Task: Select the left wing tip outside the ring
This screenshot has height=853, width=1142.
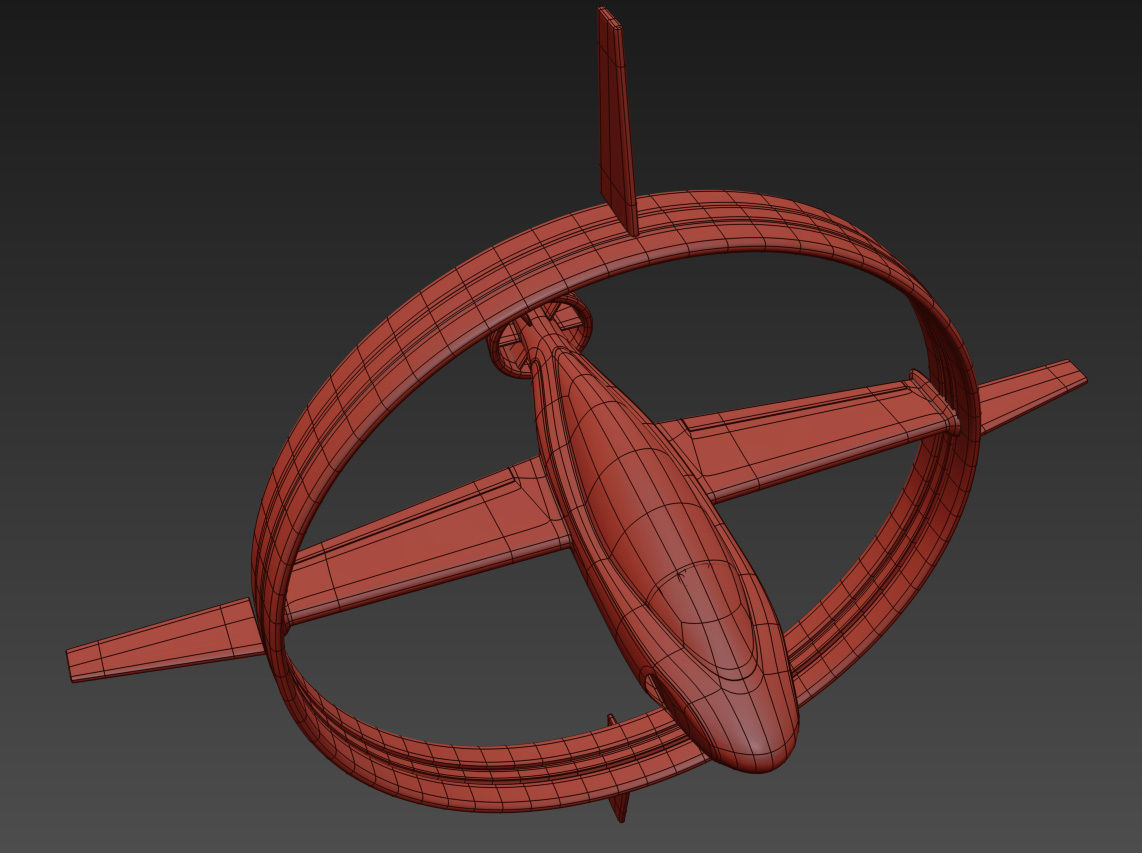Action: coord(164,641)
